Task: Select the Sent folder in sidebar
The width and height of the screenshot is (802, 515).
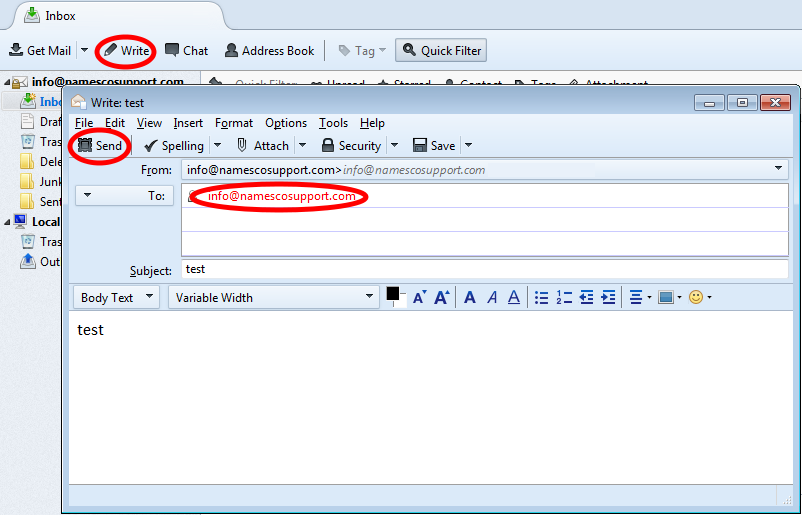Action: (40, 201)
